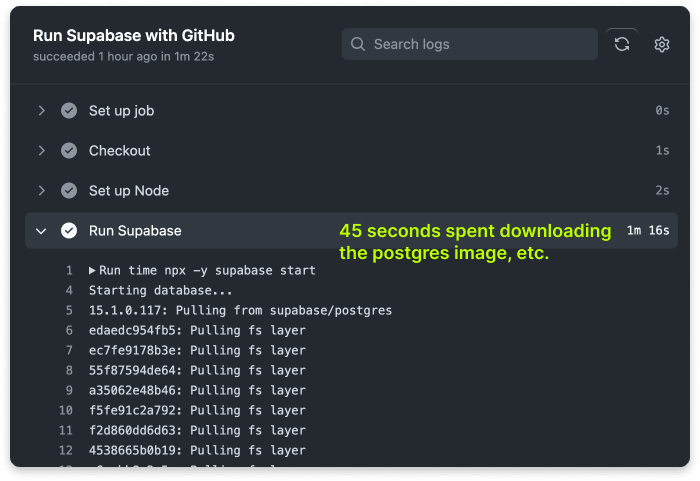Screen dimensions: 700x481
Task: Click the 2s duration on Set up Node
Action: [x=662, y=191]
